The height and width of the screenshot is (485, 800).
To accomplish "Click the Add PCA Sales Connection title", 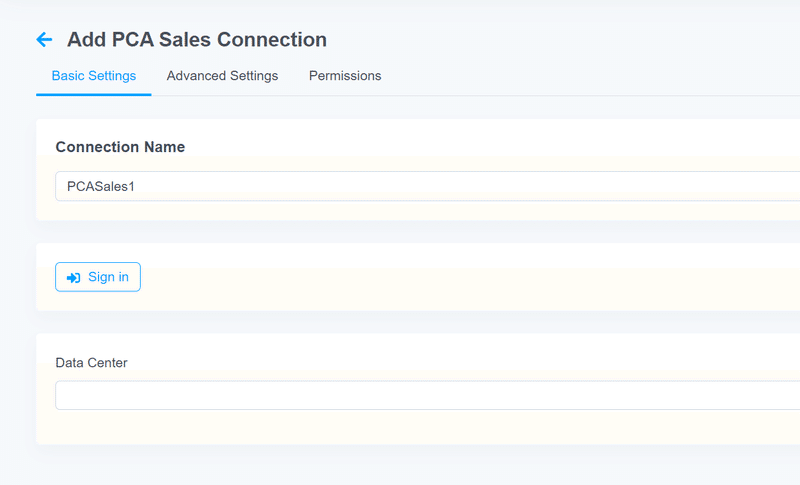I will click(197, 40).
